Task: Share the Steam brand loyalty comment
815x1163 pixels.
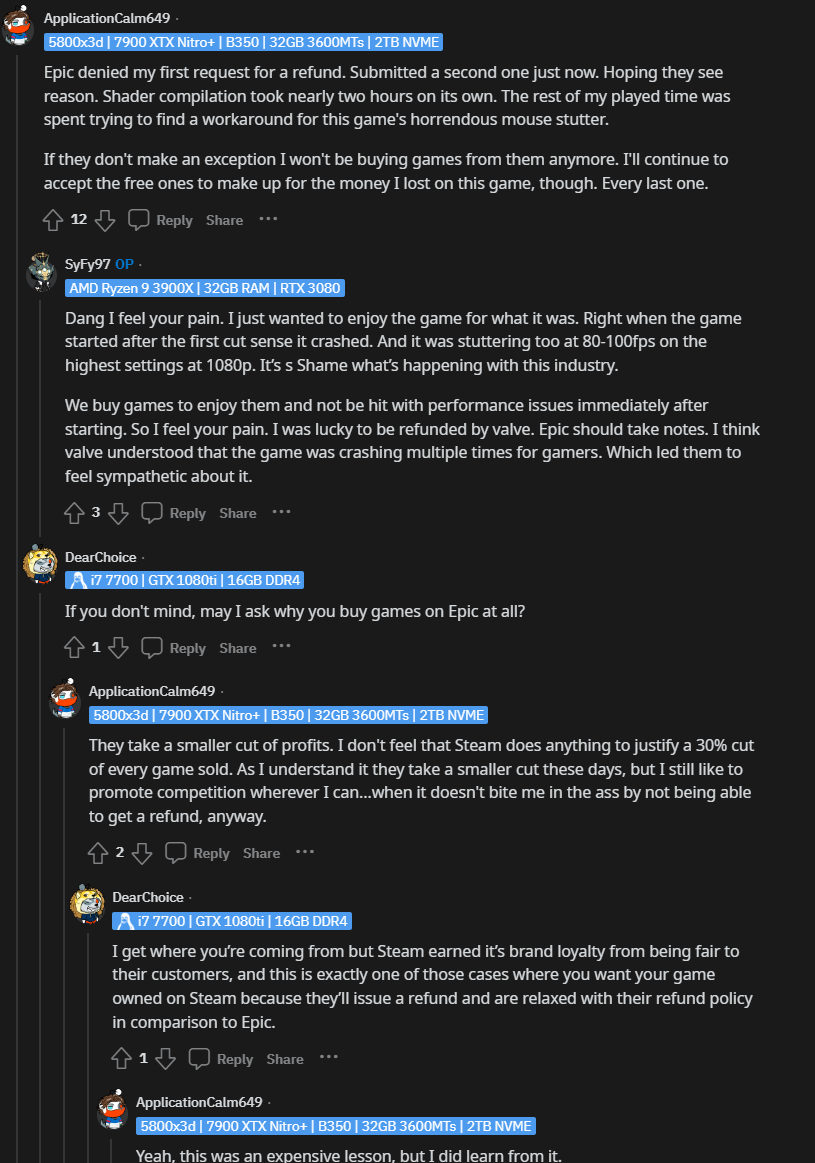Action: tap(285, 1059)
